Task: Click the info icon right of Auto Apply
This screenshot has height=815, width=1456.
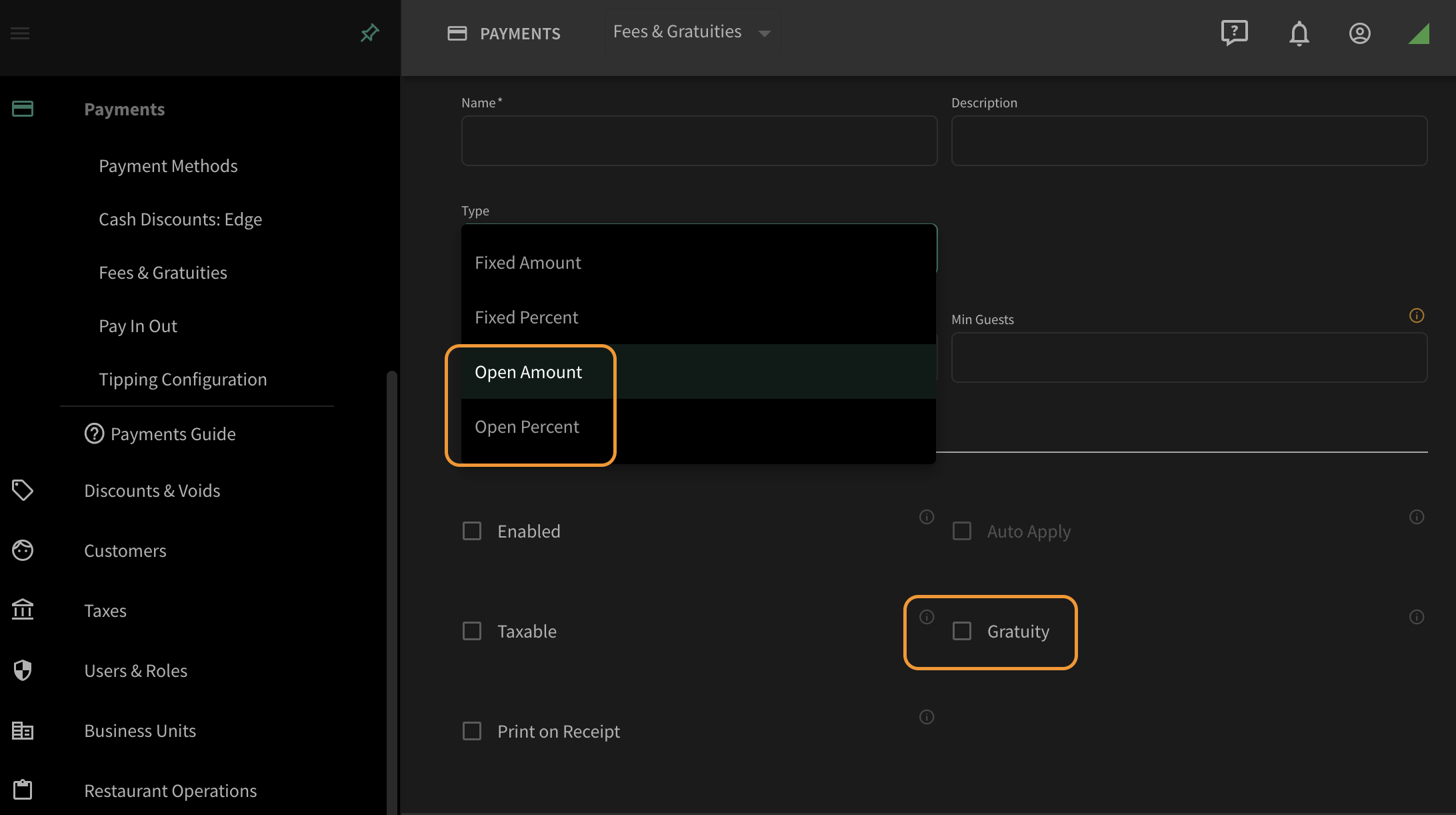Action: (x=1417, y=517)
